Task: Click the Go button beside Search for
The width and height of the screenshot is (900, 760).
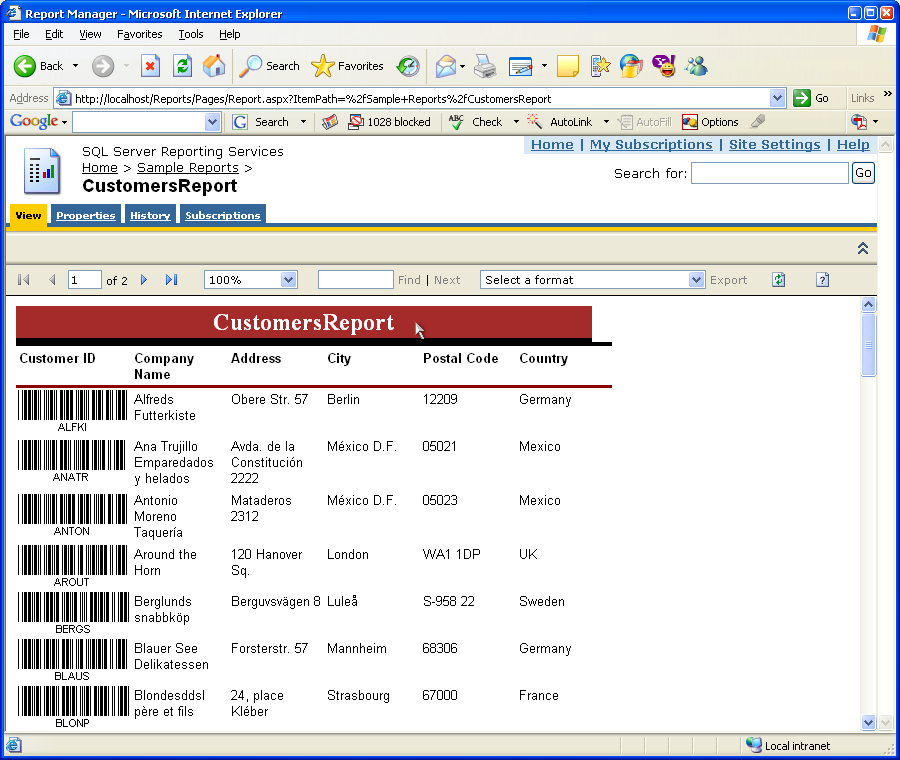Action: (x=862, y=173)
